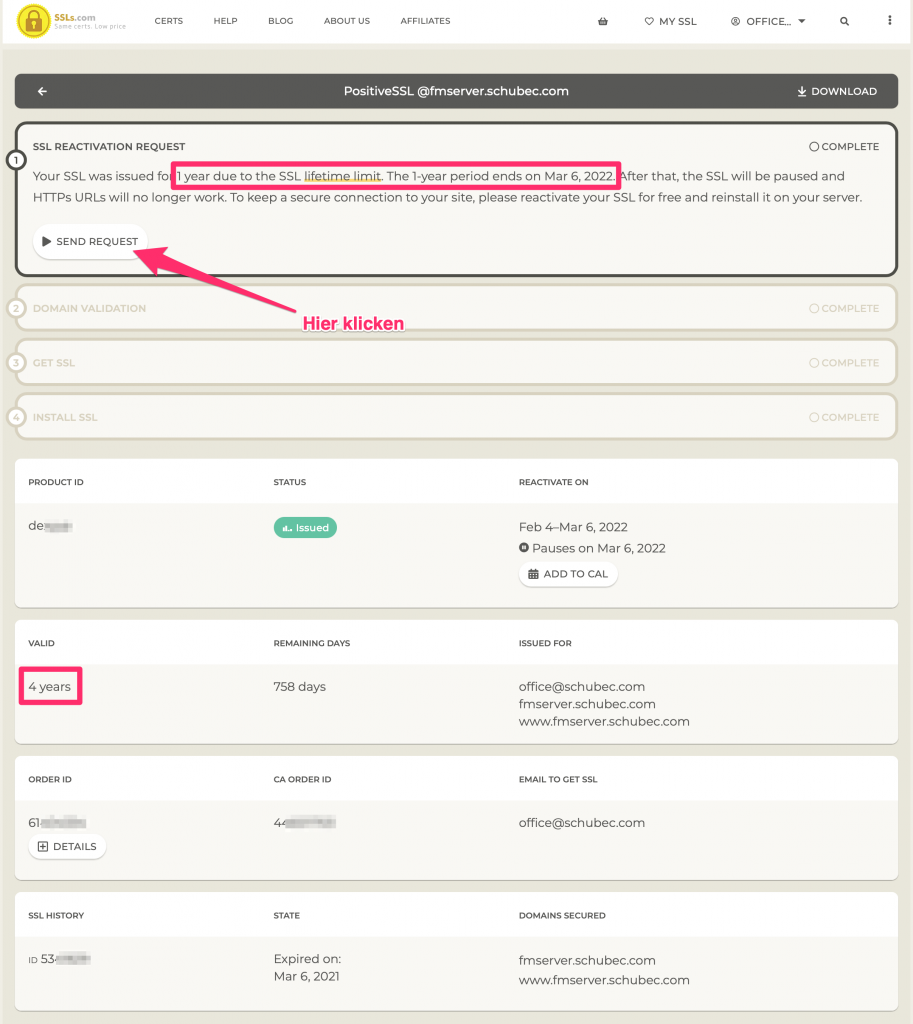The width and height of the screenshot is (913, 1024).
Task: Open the AFFILIATES page
Action: tap(425, 21)
